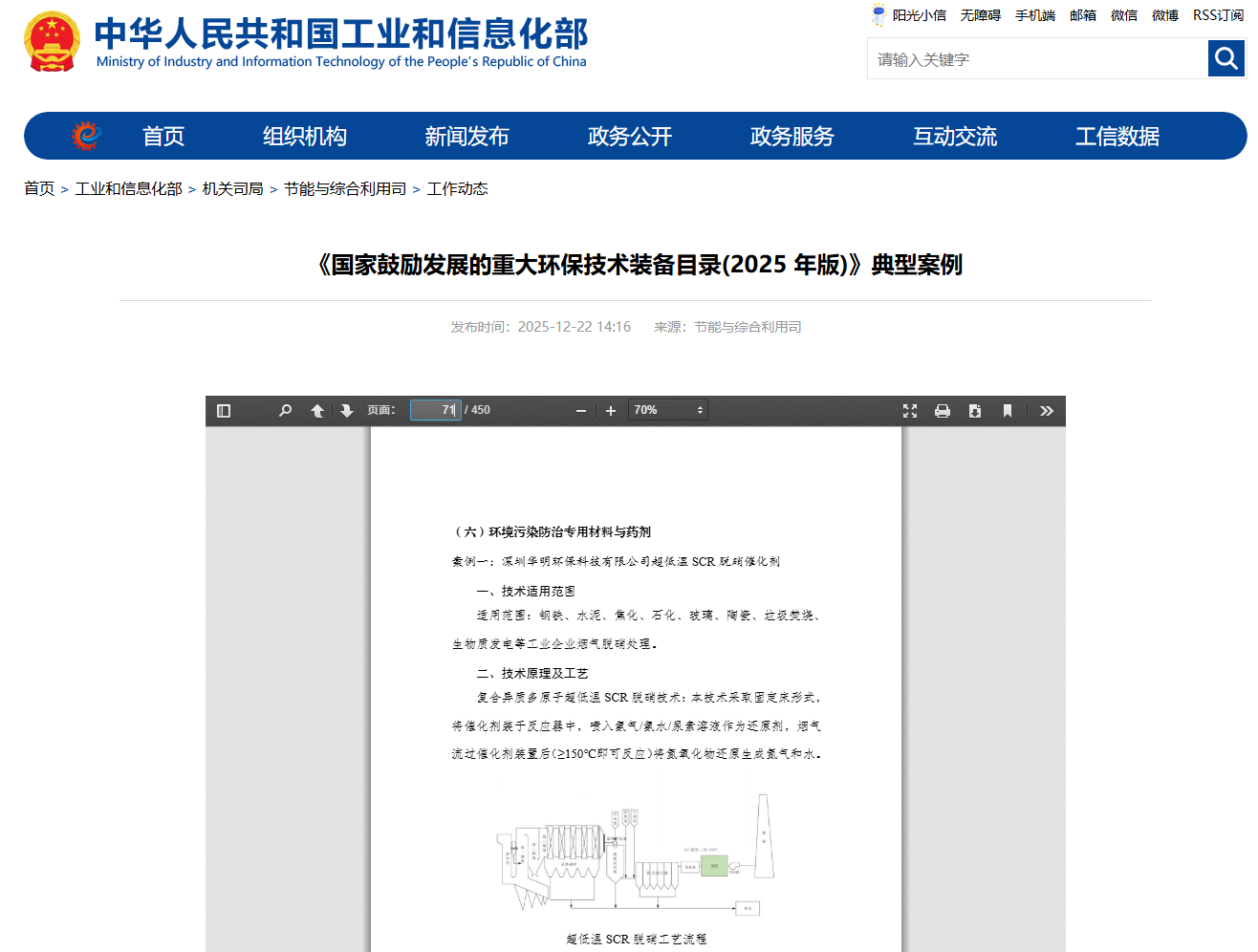This screenshot has width=1258, height=952.
Task: Open the 70% zoom level dropdown
Action: click(x=668, y=410)
